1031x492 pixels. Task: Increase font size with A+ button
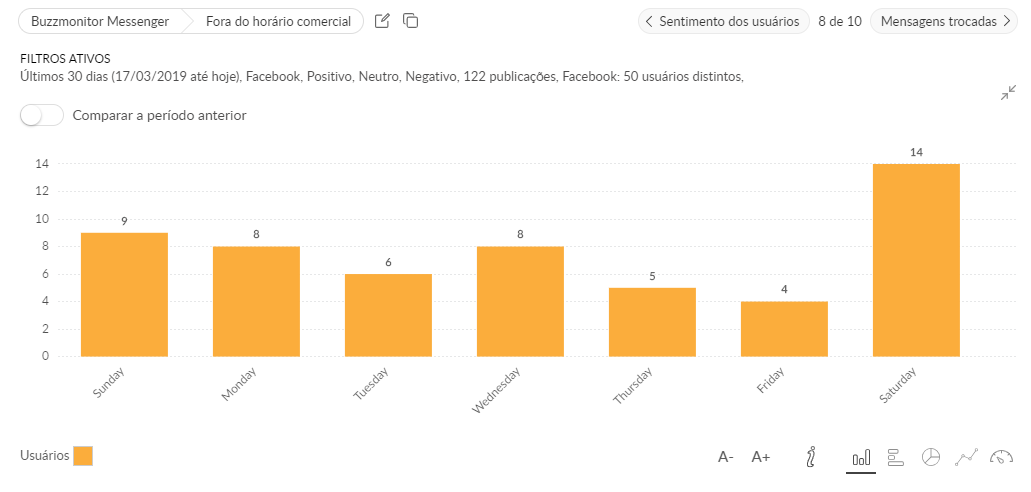(761, 457)
